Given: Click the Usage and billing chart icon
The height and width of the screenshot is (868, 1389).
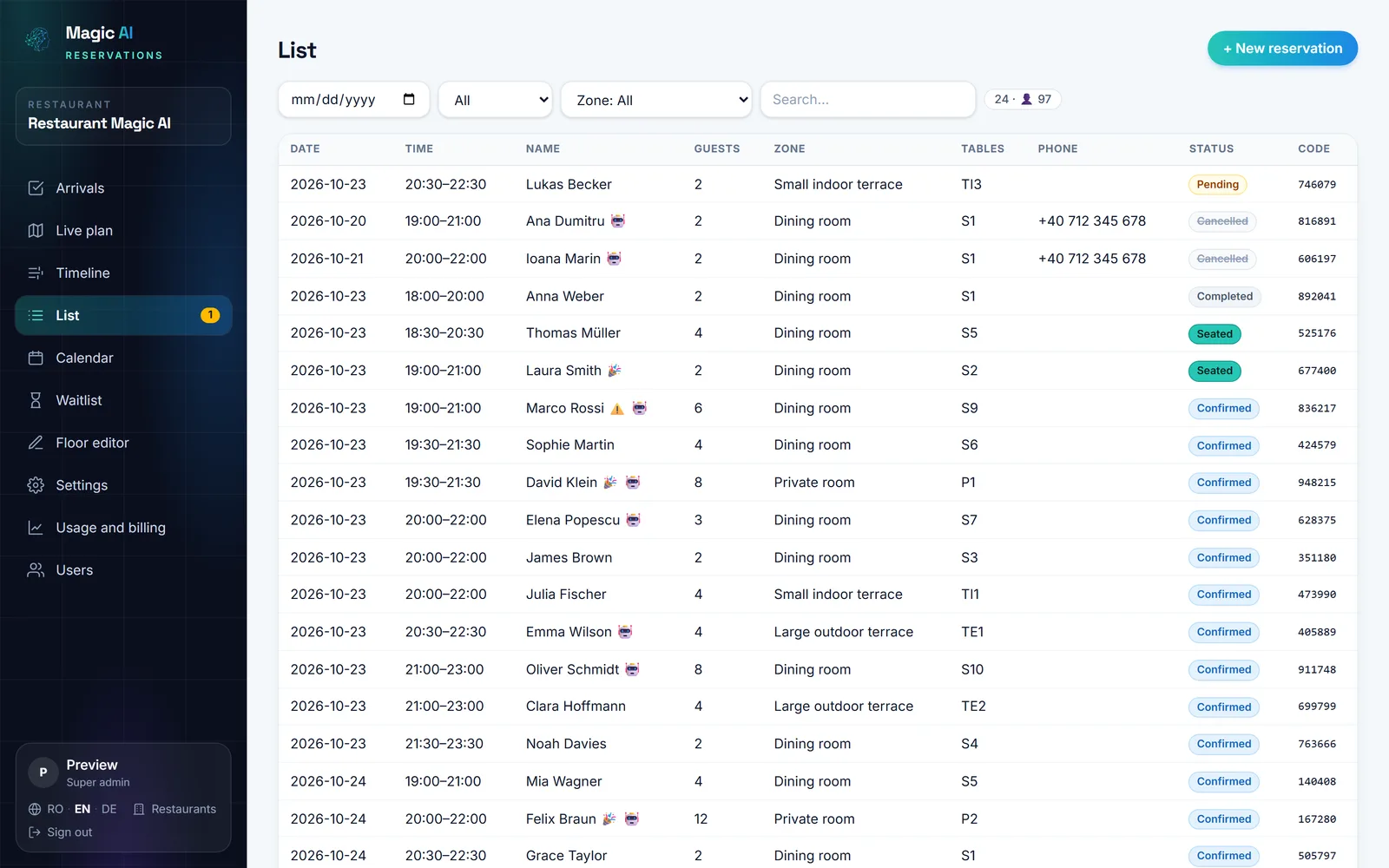Looking at the screenshot, I should pyautogui.click(x=36, y=528).
